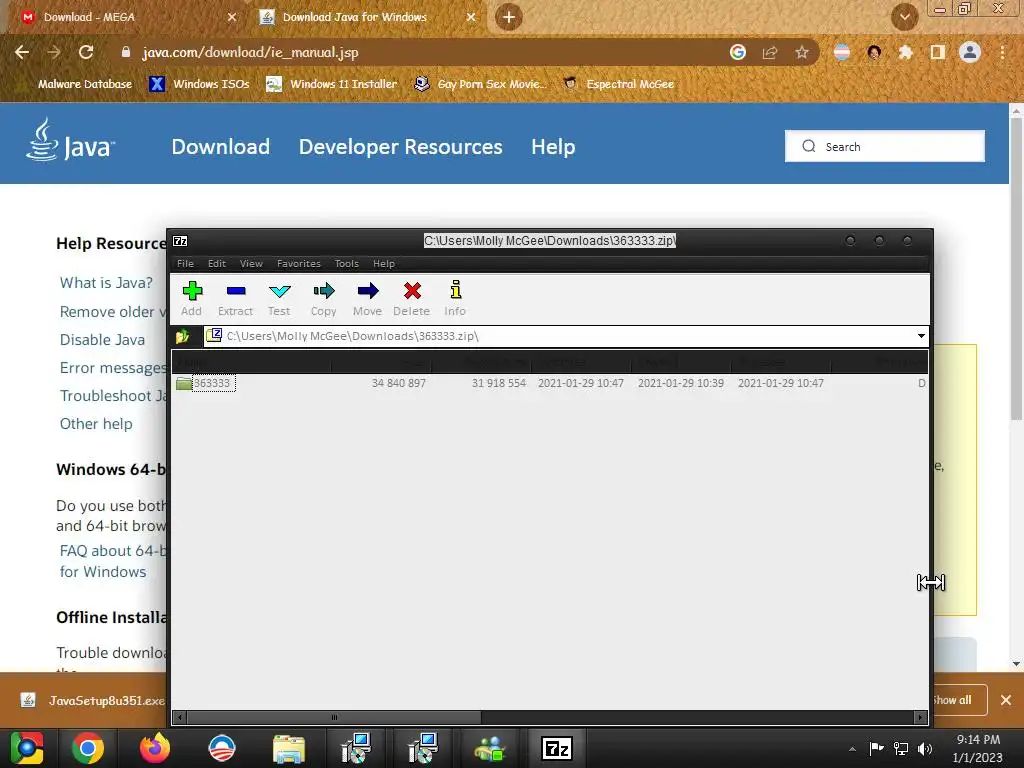The height and width of the screenshot is (768, 1024).
Task: Open Chrome three-dot menu
Action: coord(1002,52)
